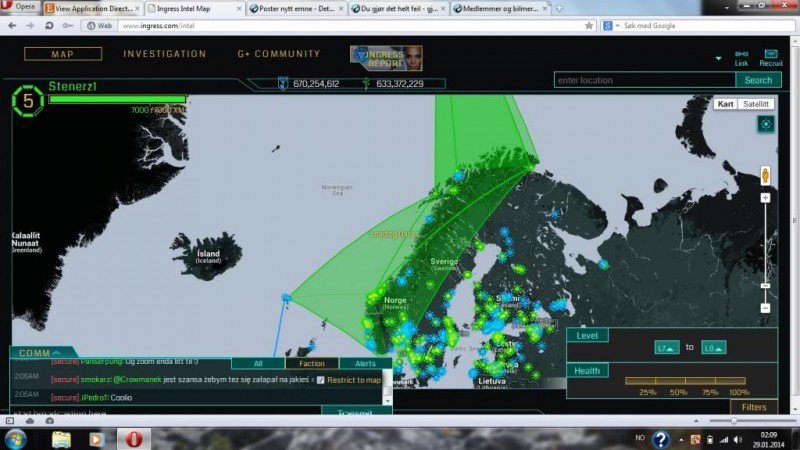Toggle the Restrict to map checkbox

pyautogui.click(x=320, y=380)
